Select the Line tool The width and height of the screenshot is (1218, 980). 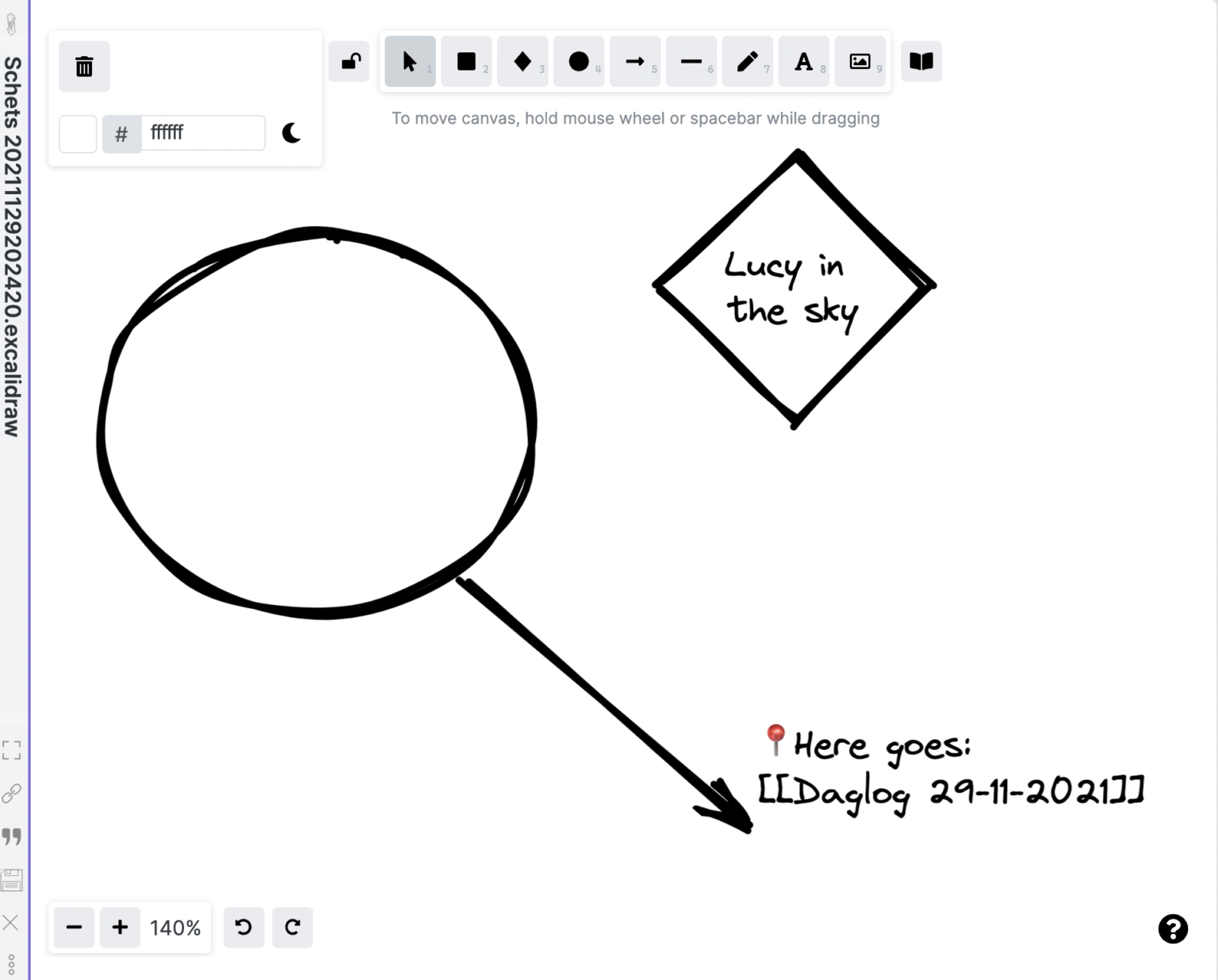click(691, 61)
